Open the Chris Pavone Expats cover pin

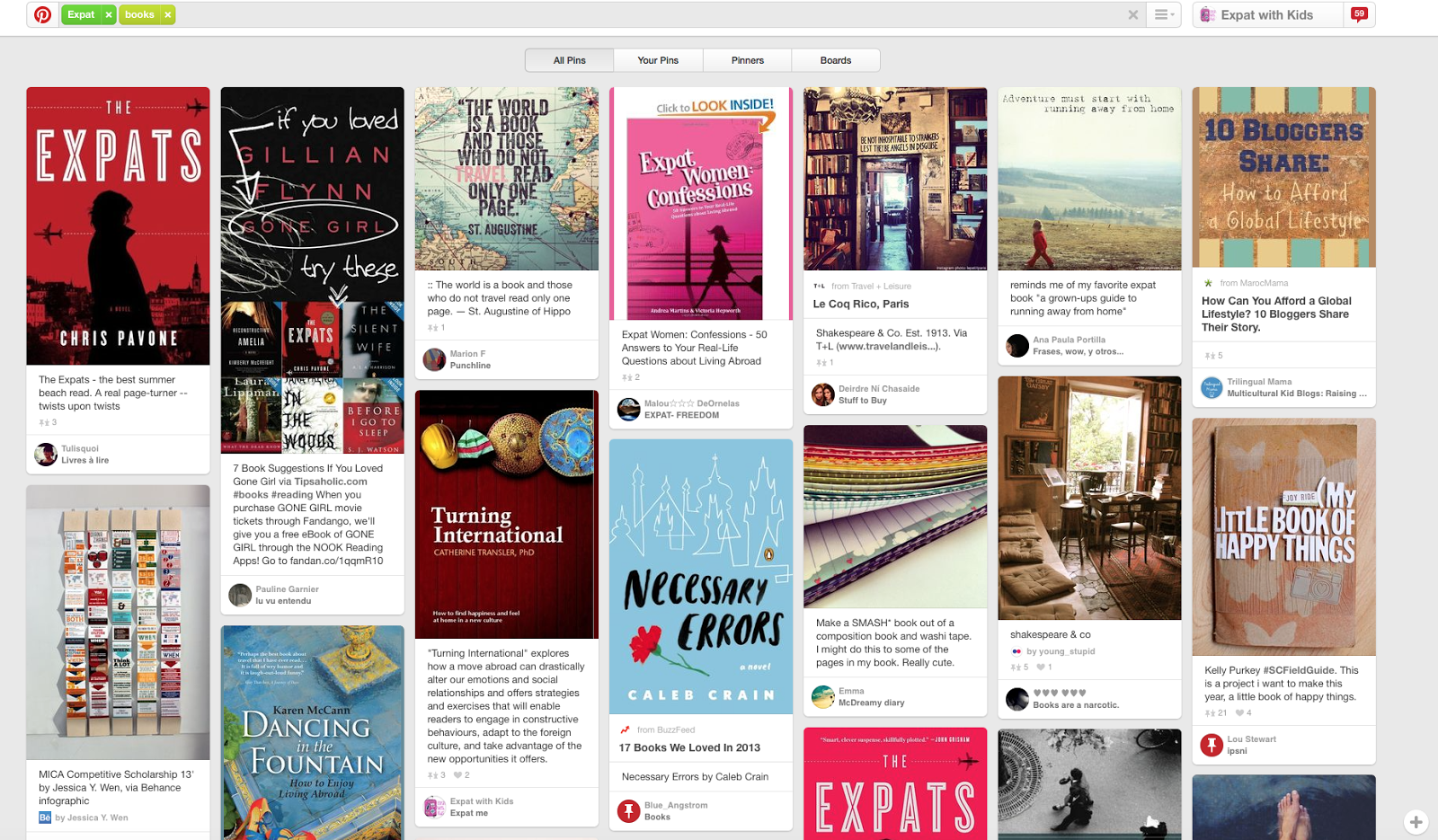(x=118, y=225)
